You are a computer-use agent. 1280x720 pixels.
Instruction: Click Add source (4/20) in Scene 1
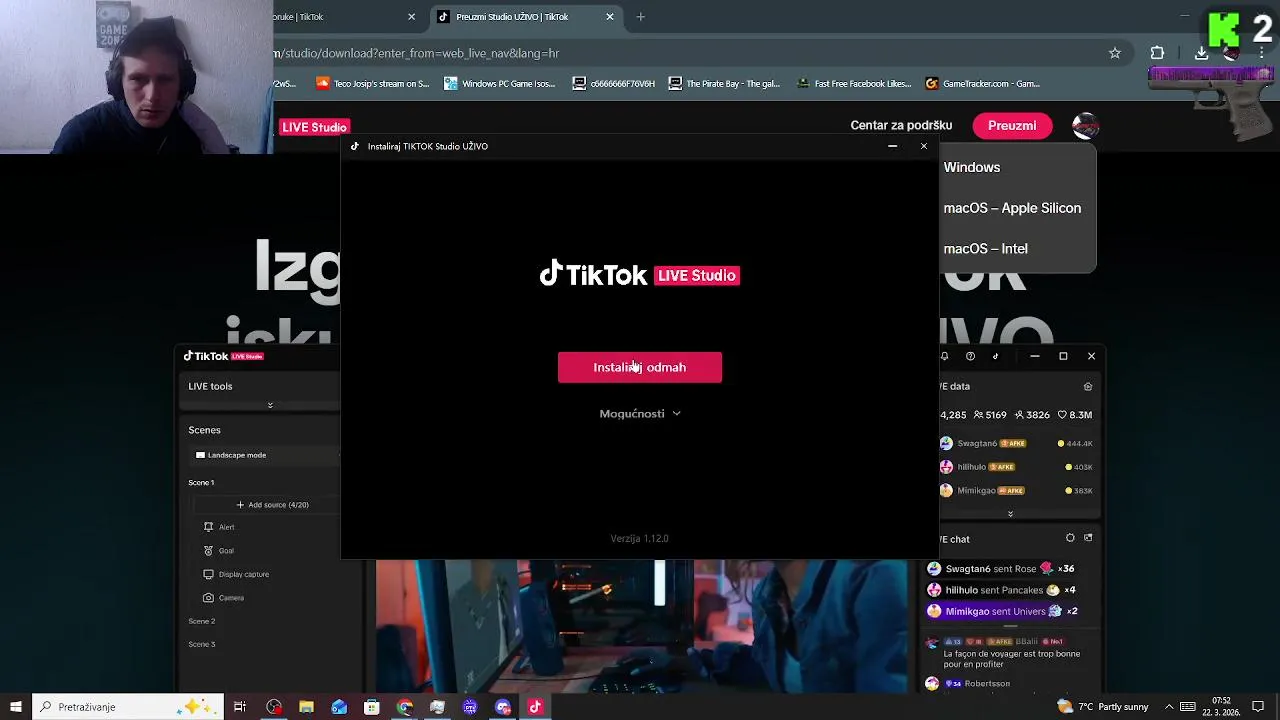272,505
